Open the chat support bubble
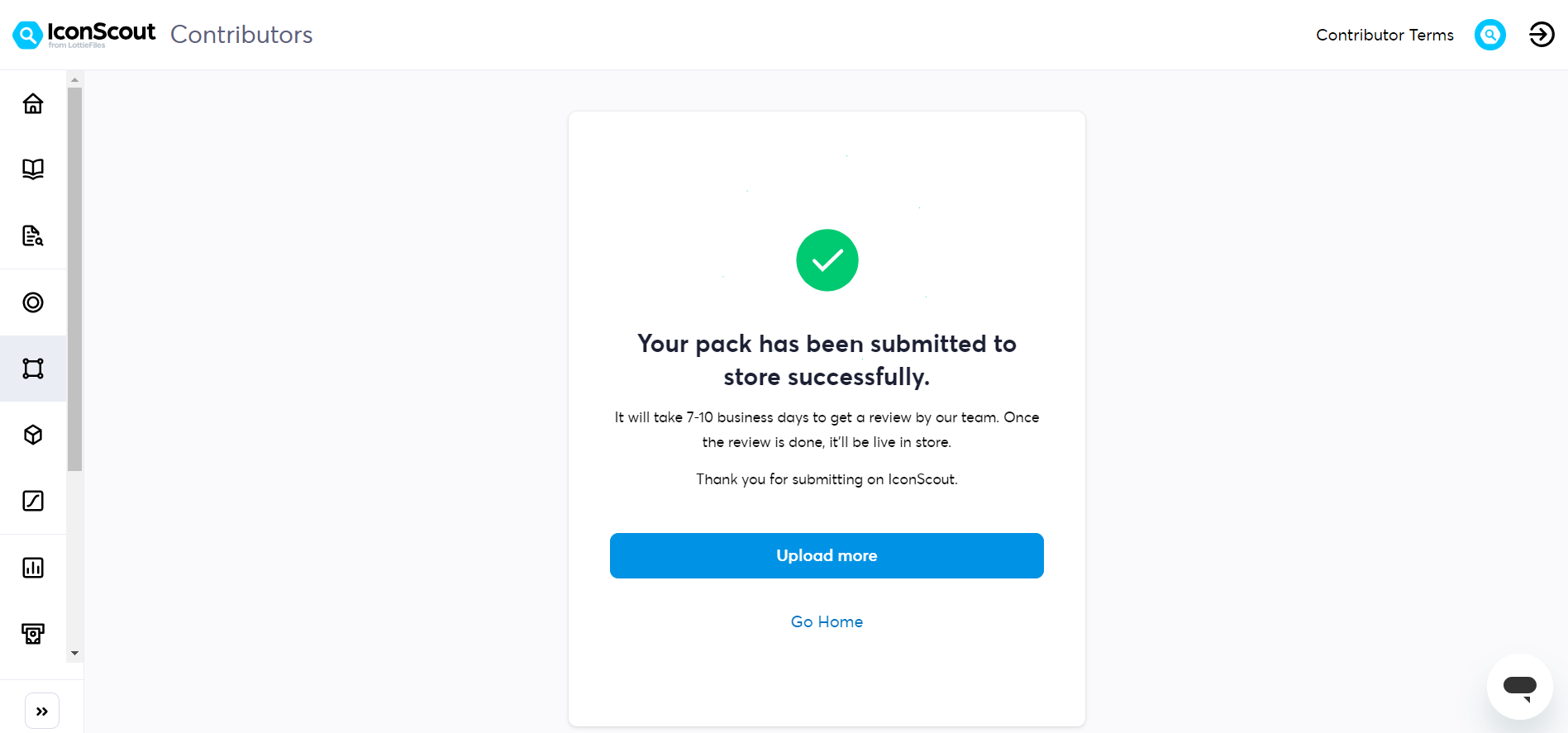This screenshot has width=1568, height=733. coord(1519,687)
